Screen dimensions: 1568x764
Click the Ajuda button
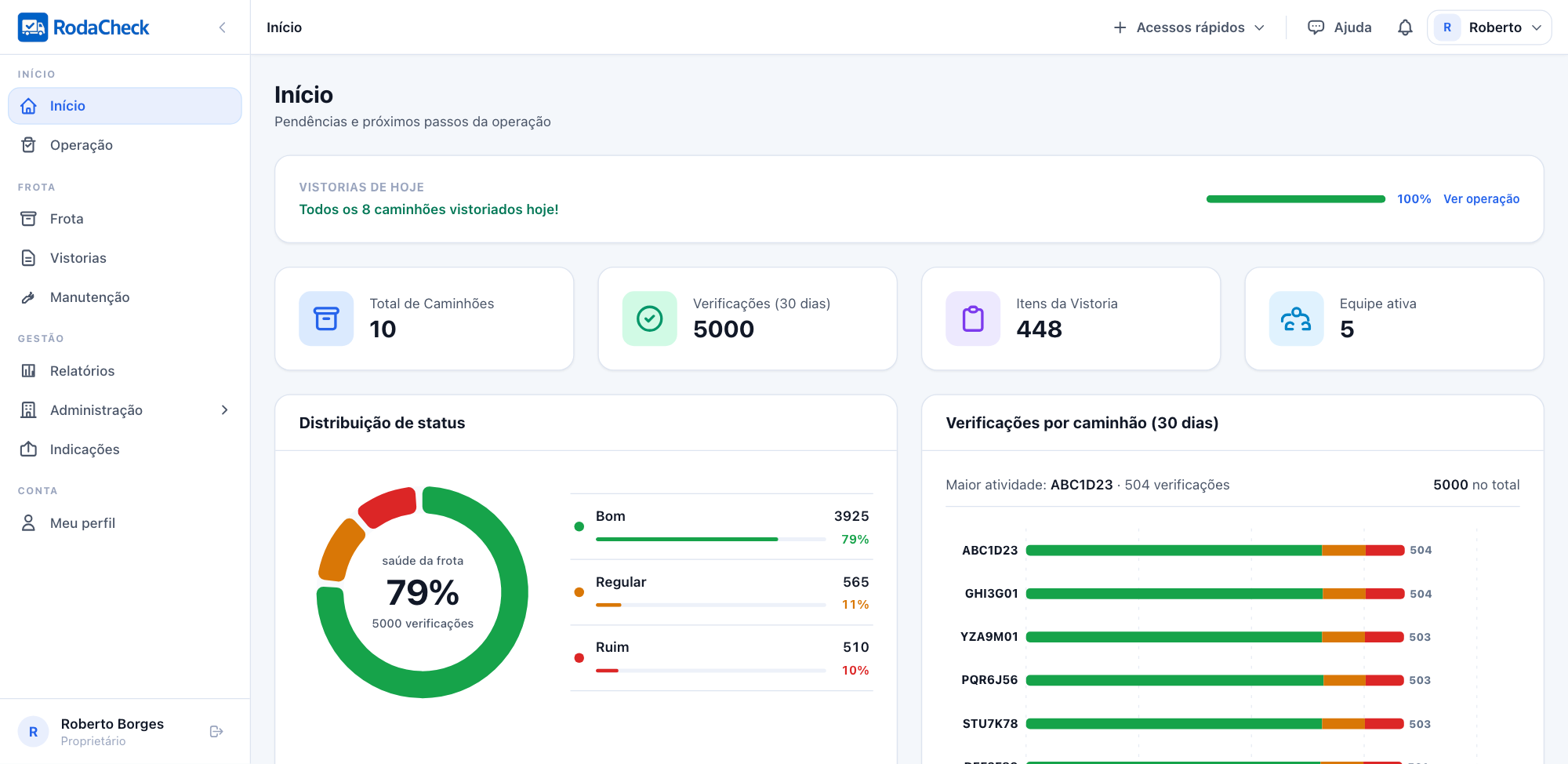tap(1340, 27)
